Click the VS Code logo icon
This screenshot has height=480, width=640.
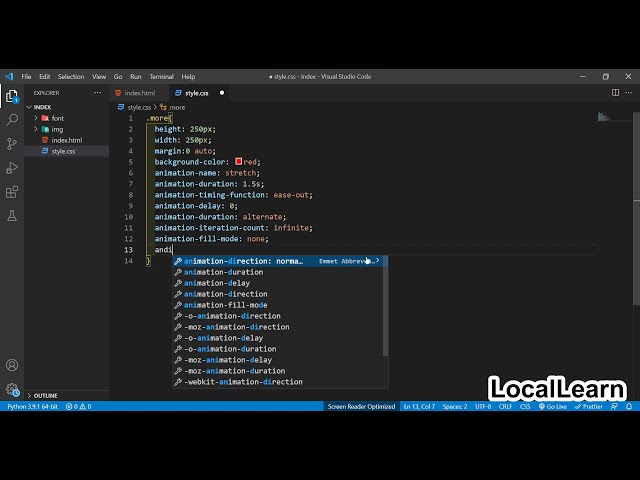click(x=9, y=76)
